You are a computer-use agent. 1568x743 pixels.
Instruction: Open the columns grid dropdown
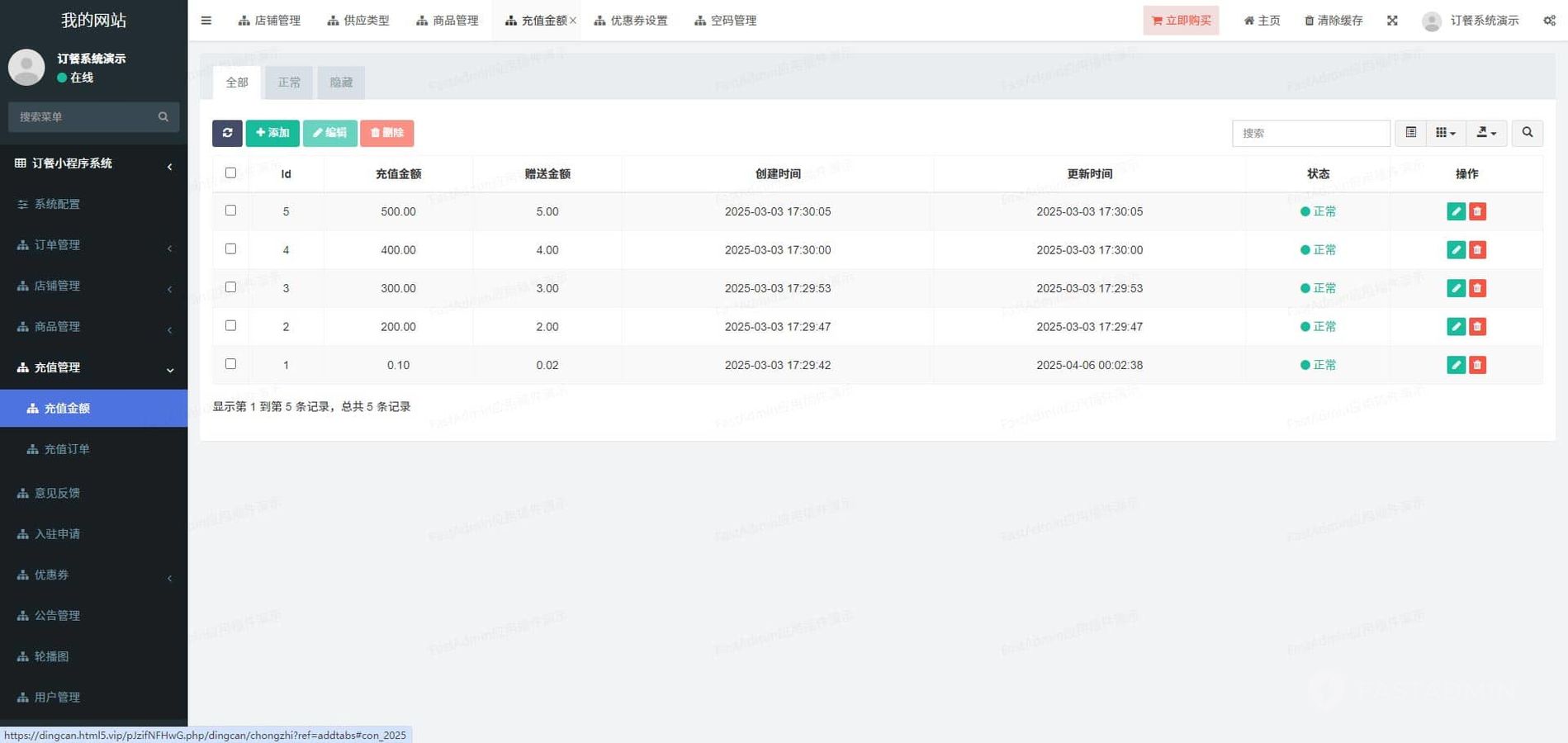[1445, 133]
